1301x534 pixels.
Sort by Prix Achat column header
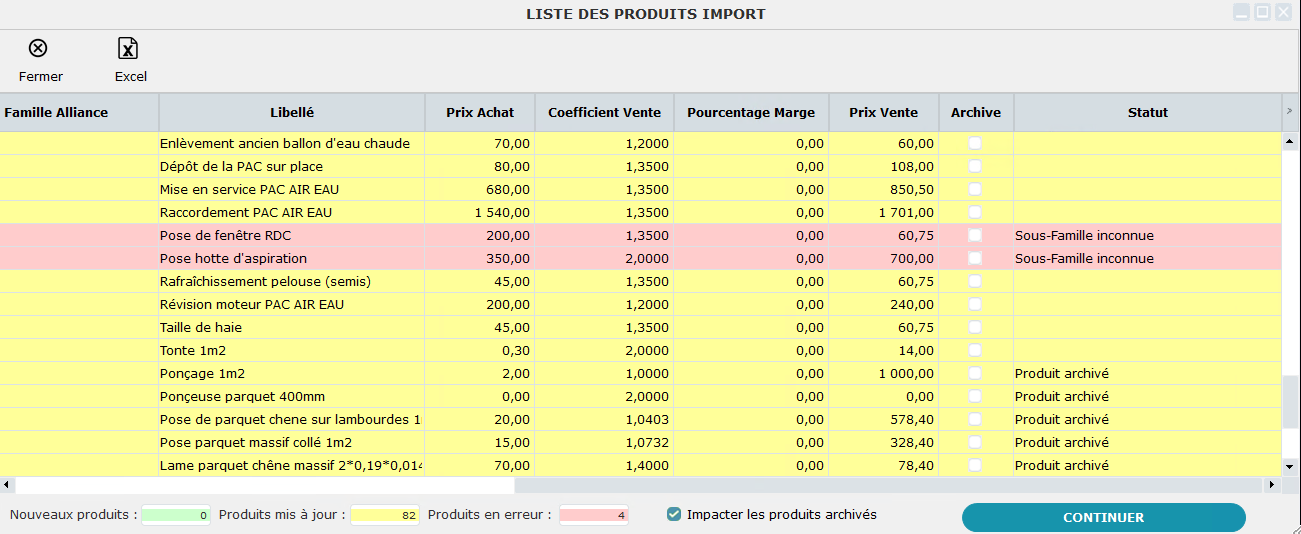tap(480, 113)
